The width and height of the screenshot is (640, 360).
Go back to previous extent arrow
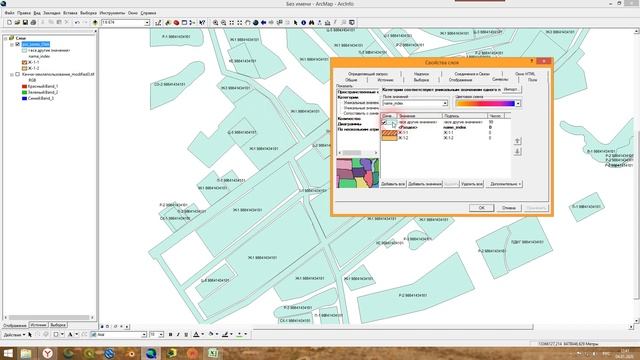[x=264, y=22]
